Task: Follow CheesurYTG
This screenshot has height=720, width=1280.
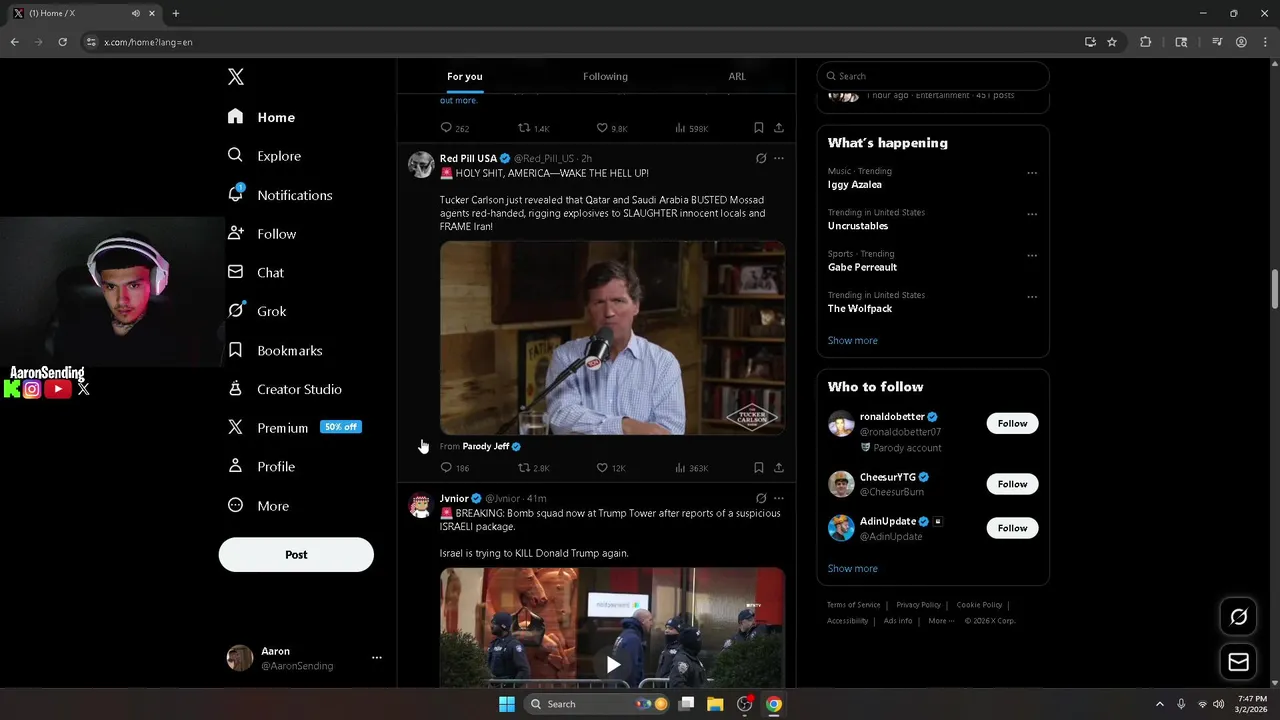Action: pos(1012,484)
